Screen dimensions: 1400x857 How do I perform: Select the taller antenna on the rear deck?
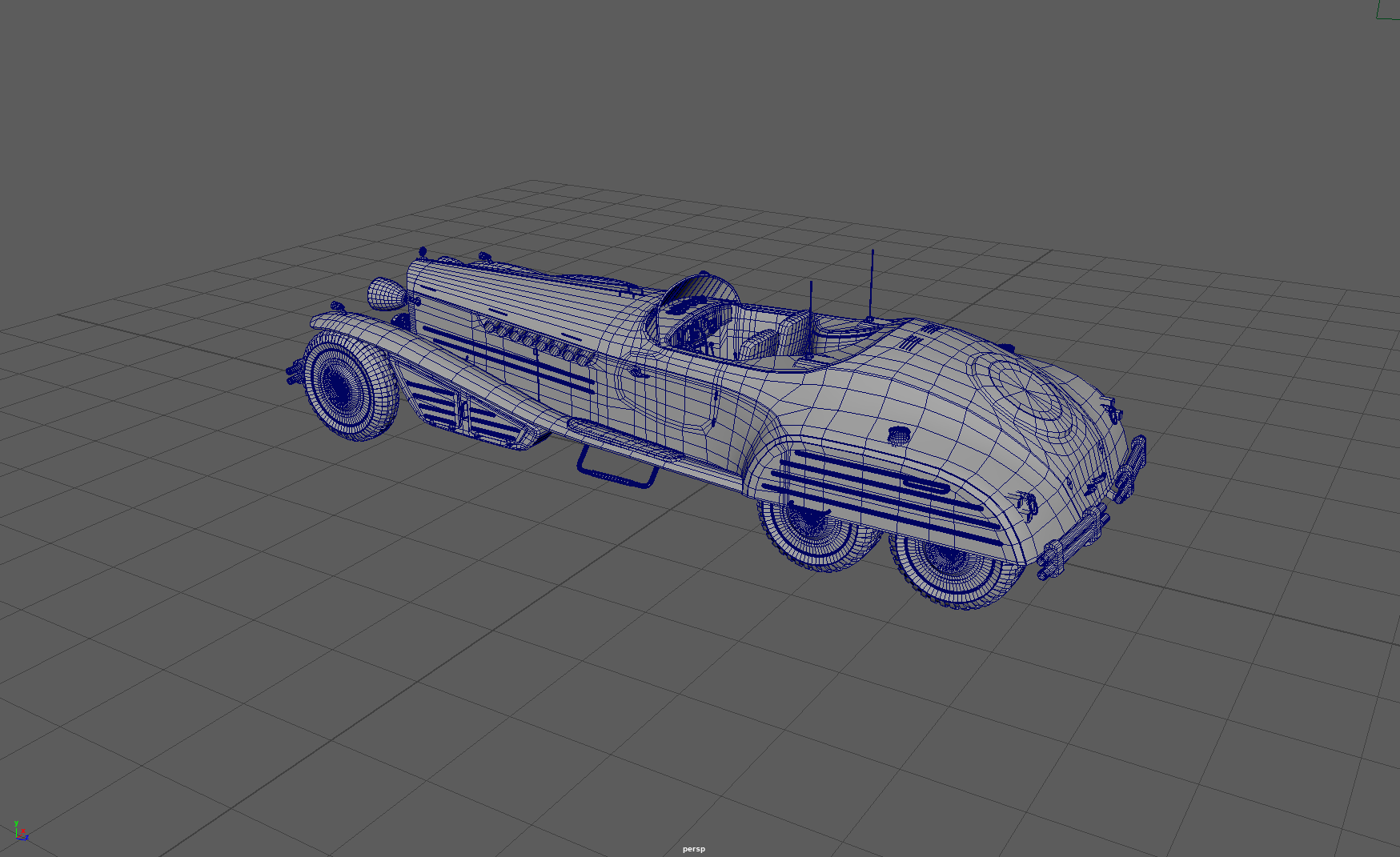pyautogui.click(x=872, y=285)
